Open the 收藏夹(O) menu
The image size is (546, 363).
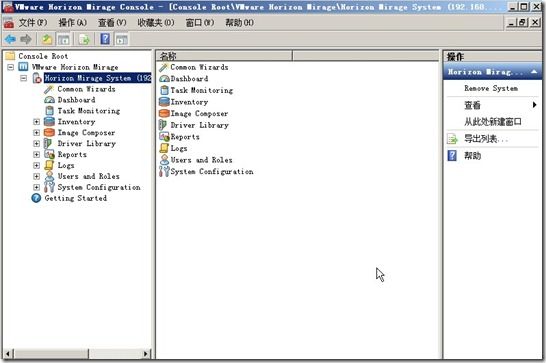[x=156, y=23]
